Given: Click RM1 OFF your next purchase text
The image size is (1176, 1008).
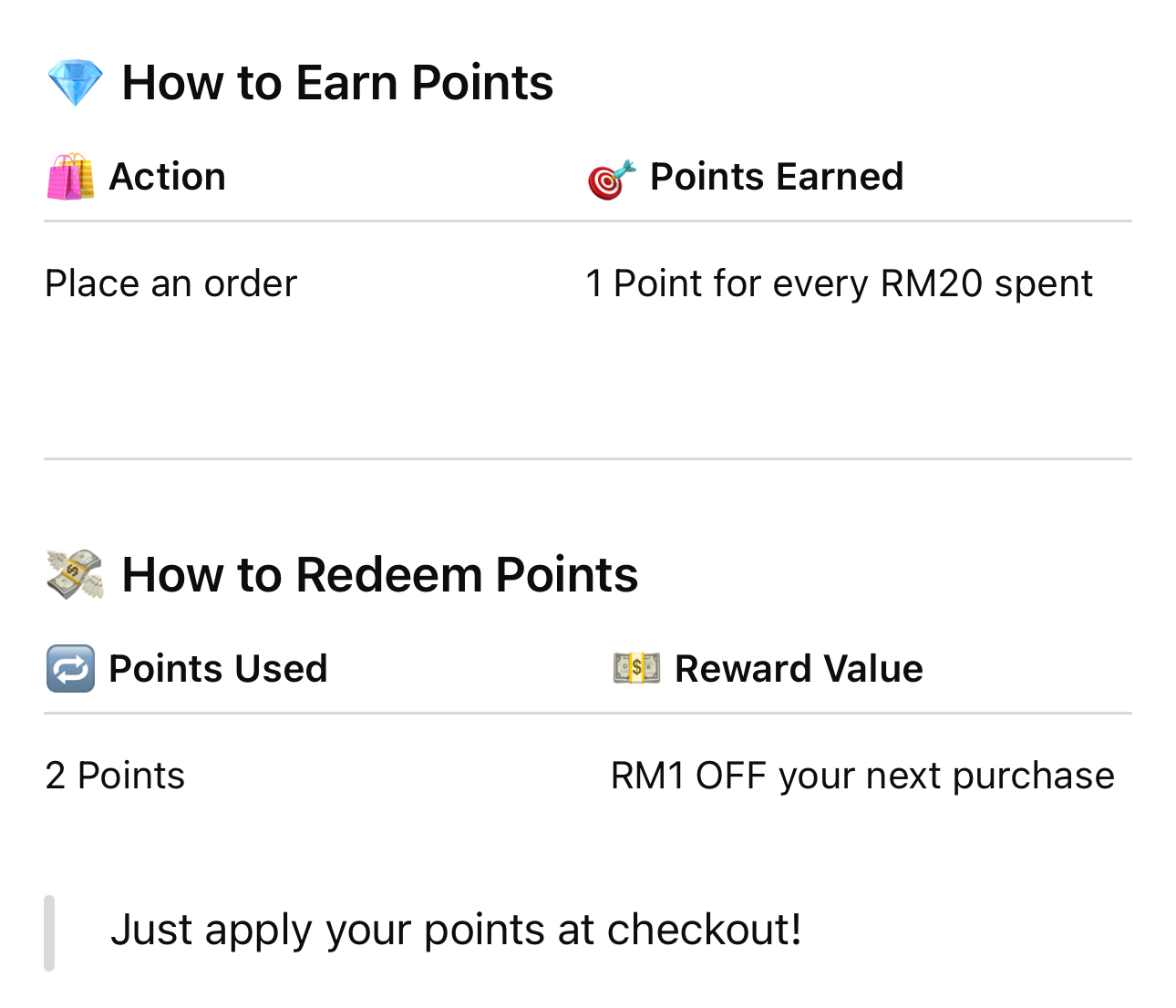Looking at the screenshot, I should pyautogui.click(x=862, y=776).
